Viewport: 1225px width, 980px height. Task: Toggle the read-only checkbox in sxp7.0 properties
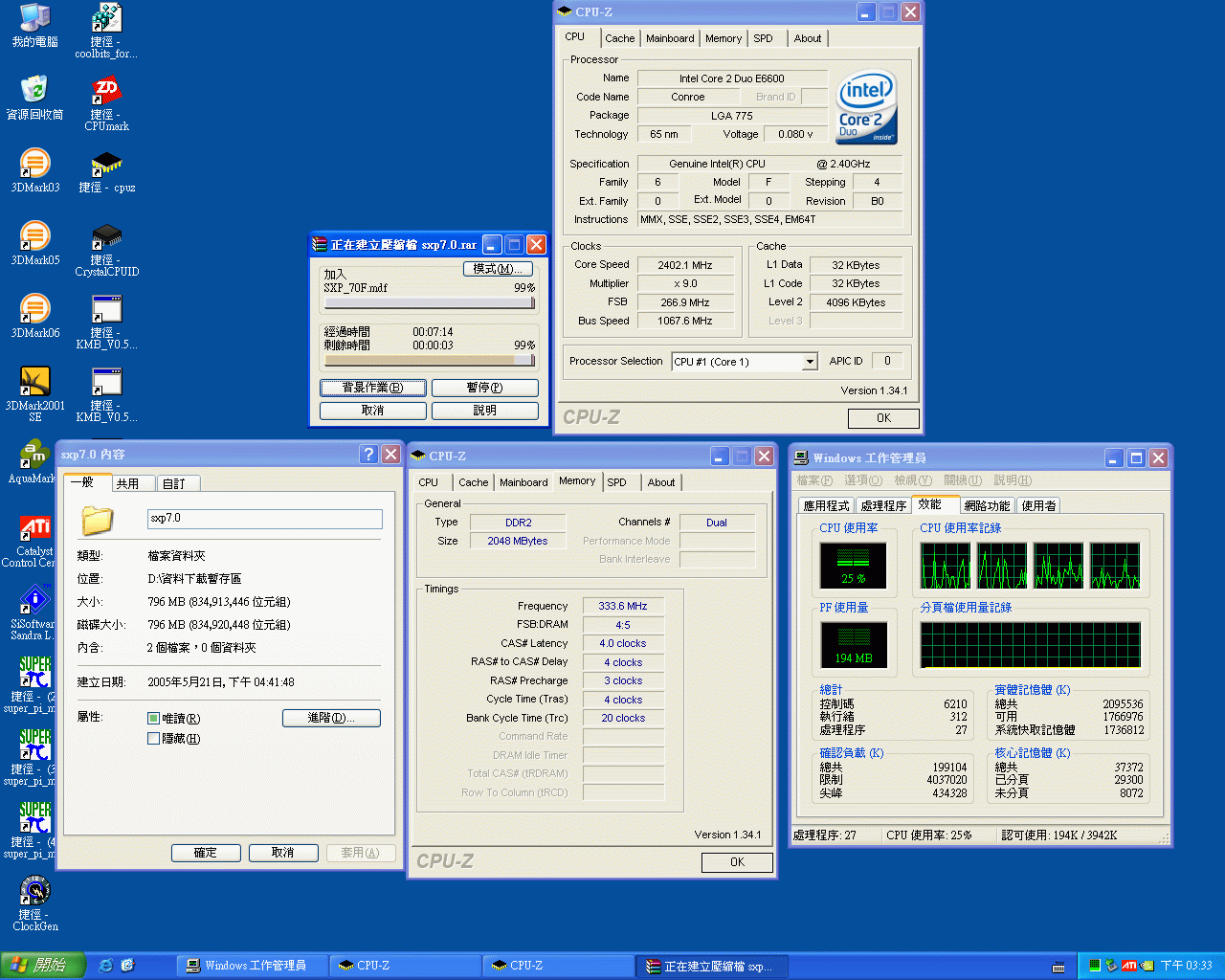(x=153, y=719)
